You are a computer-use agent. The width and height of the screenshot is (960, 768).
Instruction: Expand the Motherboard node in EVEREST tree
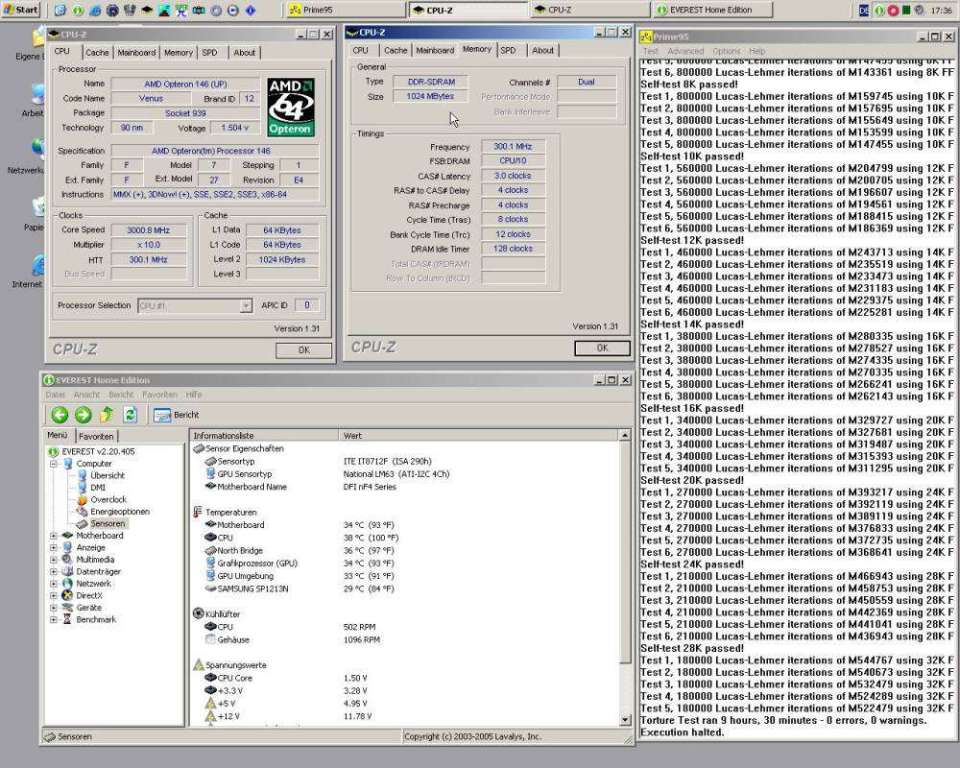(x=54, y=535)
